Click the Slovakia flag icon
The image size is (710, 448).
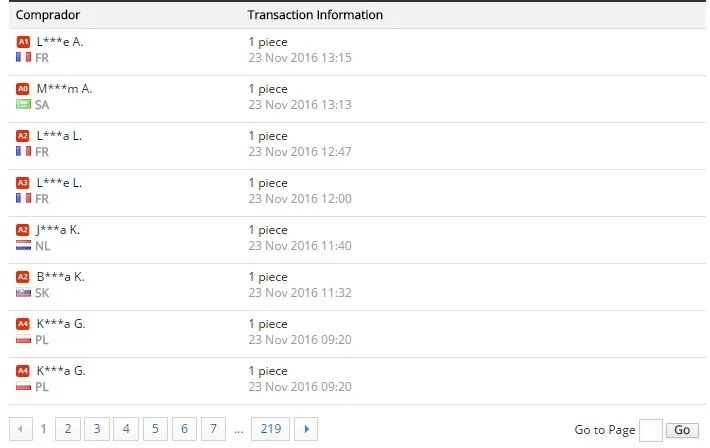(x=24, y=293)
